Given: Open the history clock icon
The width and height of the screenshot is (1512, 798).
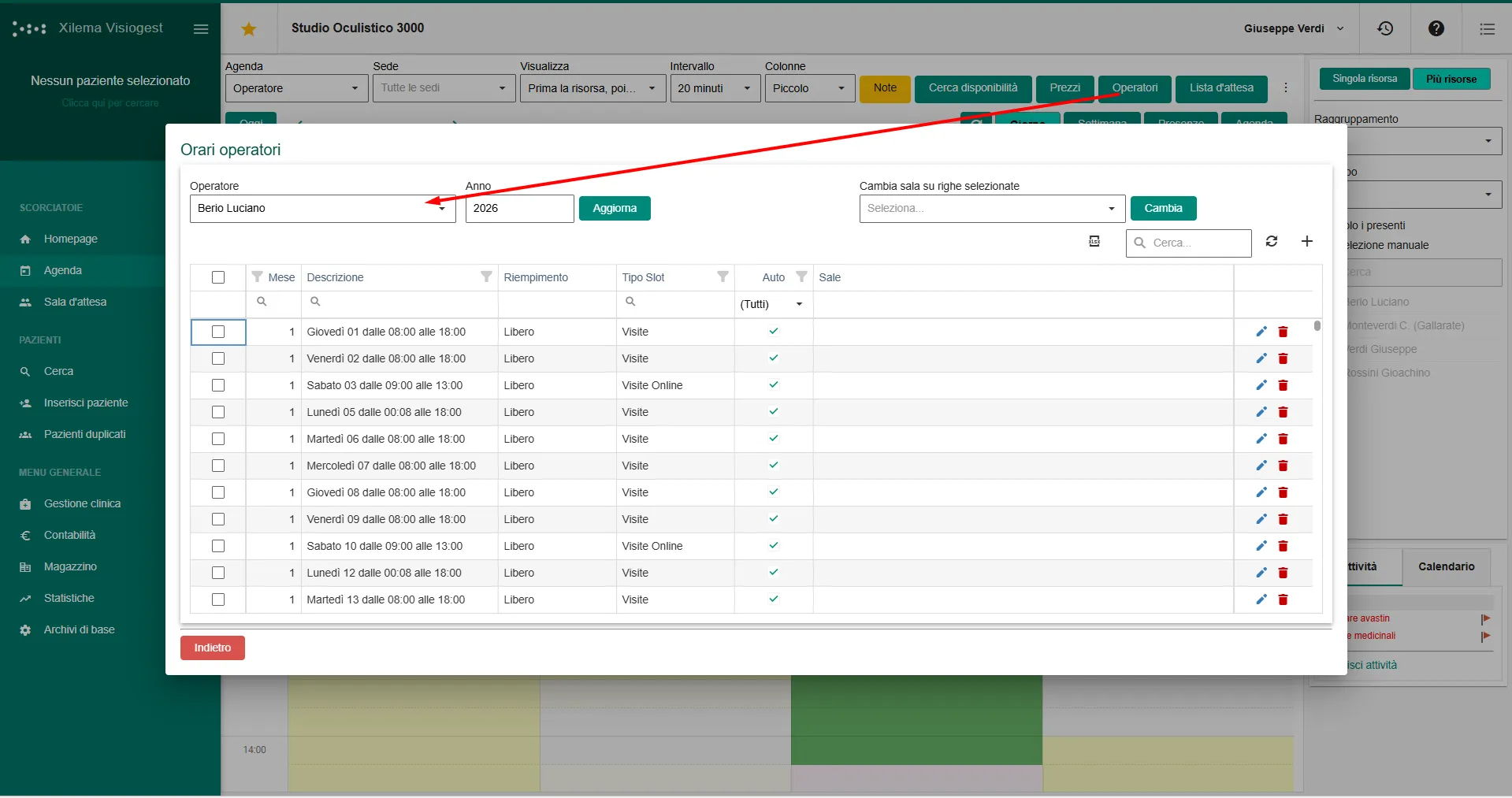Looking at the screenshot, I should coord(1385,28).
